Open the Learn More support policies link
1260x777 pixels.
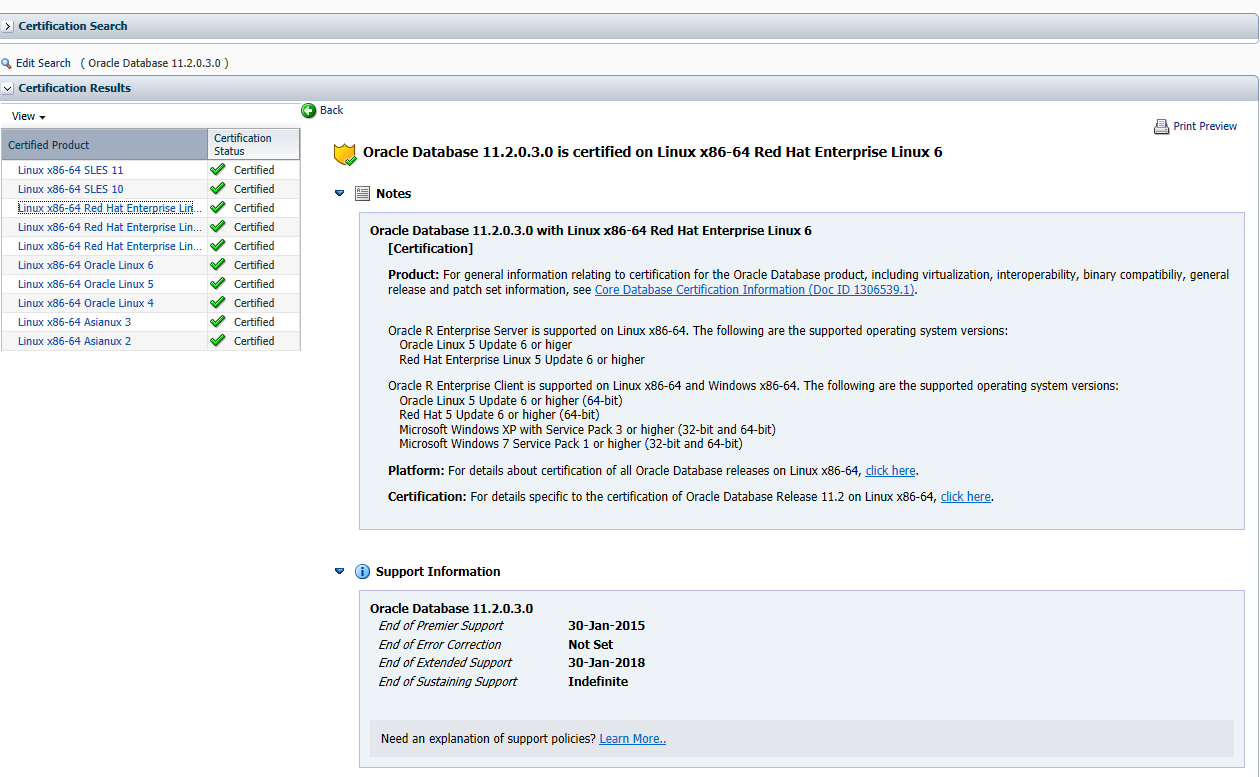point(633,739)
